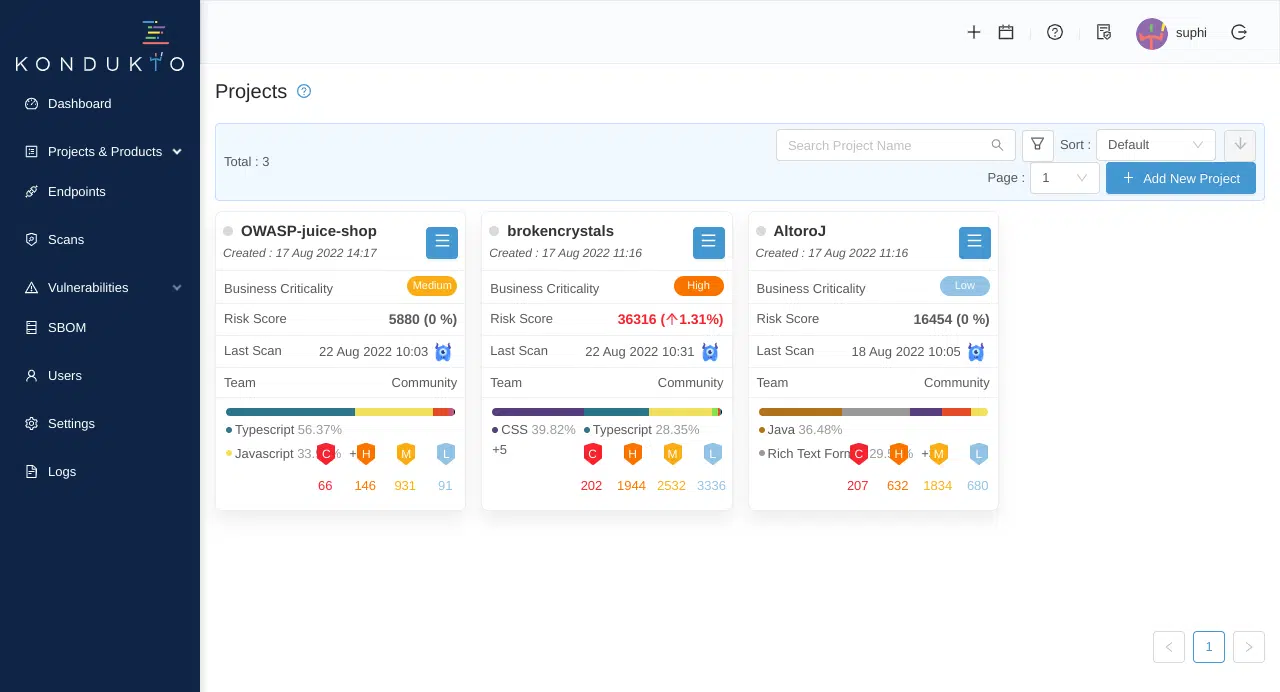Click the help question mark in the top bar

click(x=1055, y=32)
